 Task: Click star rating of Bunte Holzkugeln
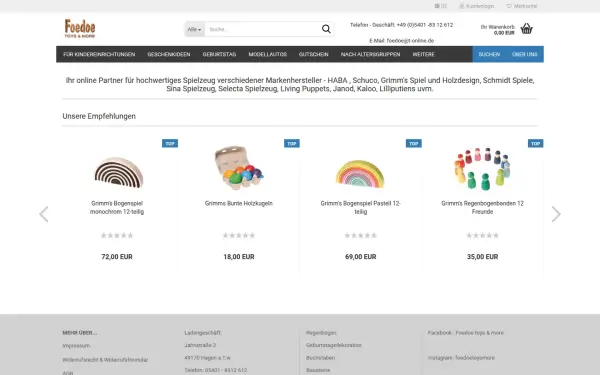[239, 235]
